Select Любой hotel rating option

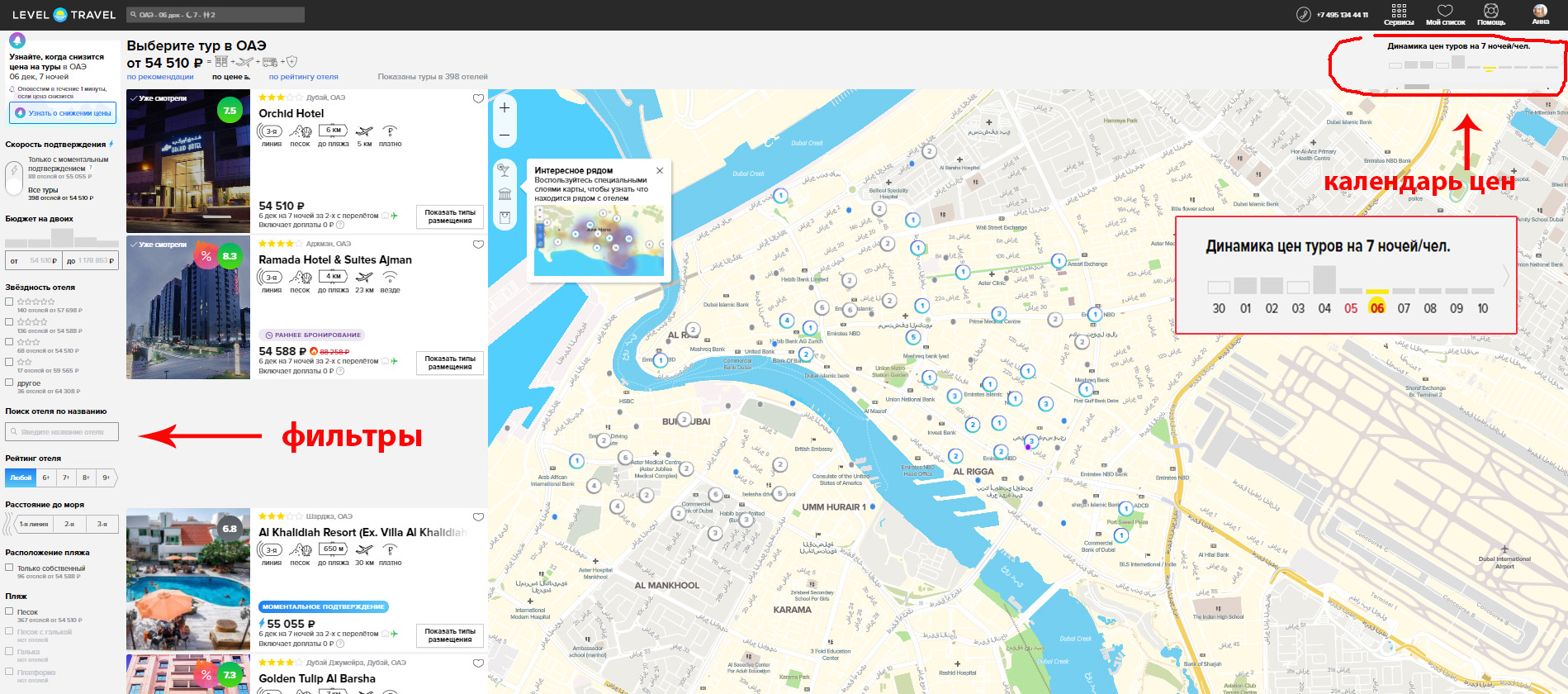pyautogui.click(x=21, y=478)
